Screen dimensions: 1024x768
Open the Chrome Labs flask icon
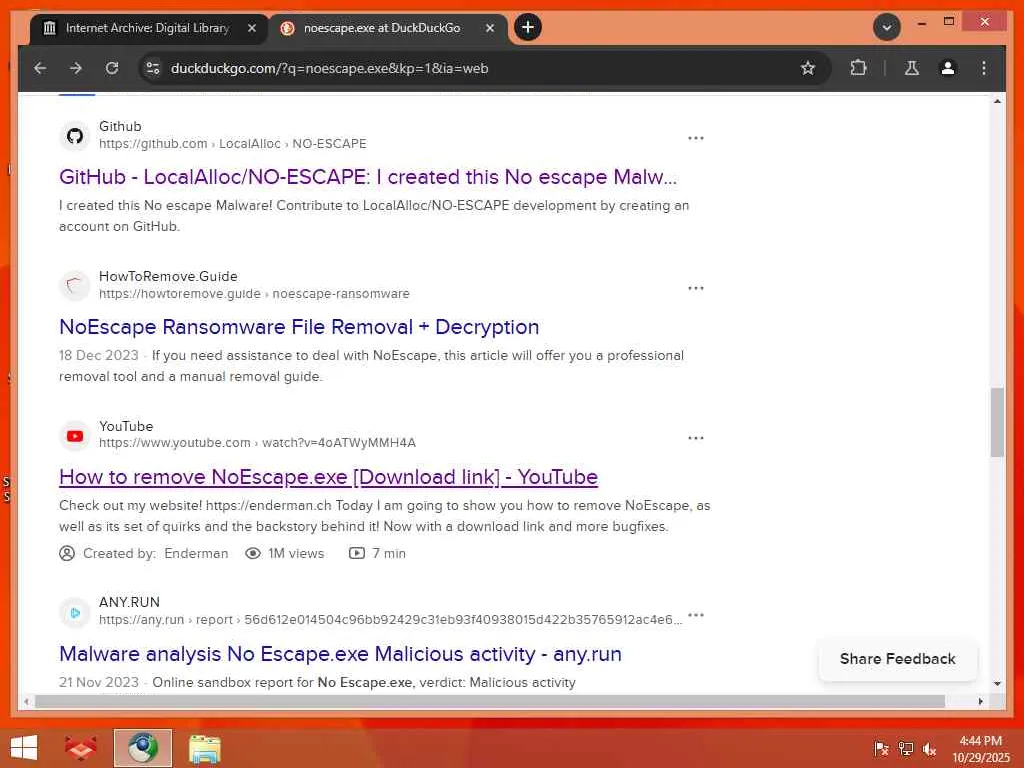(x=912, y=68)
